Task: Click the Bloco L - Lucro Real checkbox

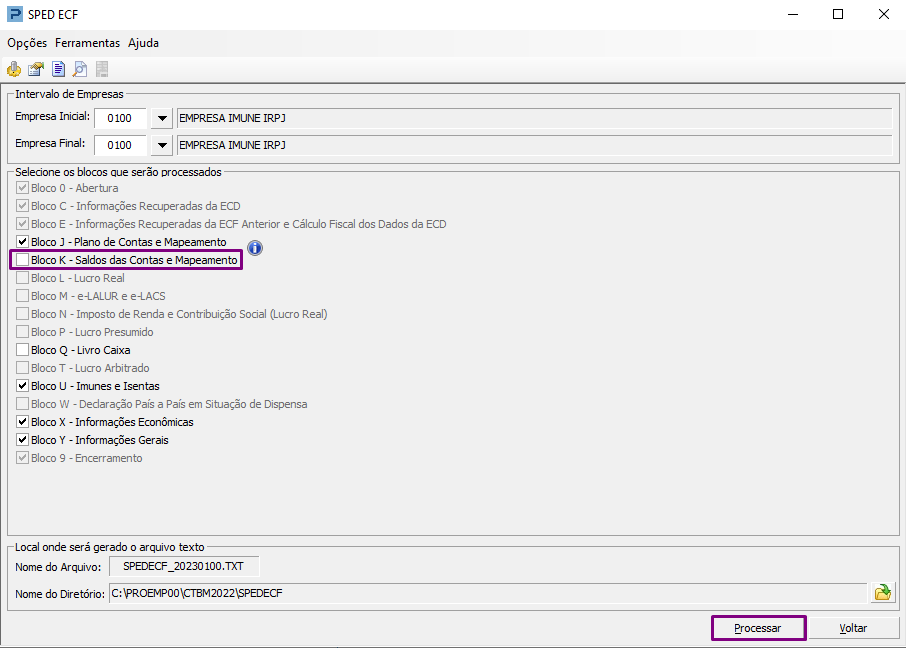Action: 23,278
